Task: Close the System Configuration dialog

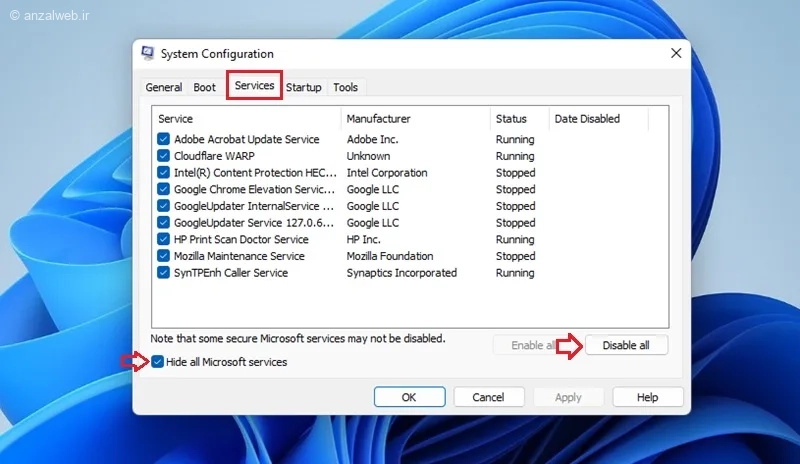Action: (x=676, y=53)
